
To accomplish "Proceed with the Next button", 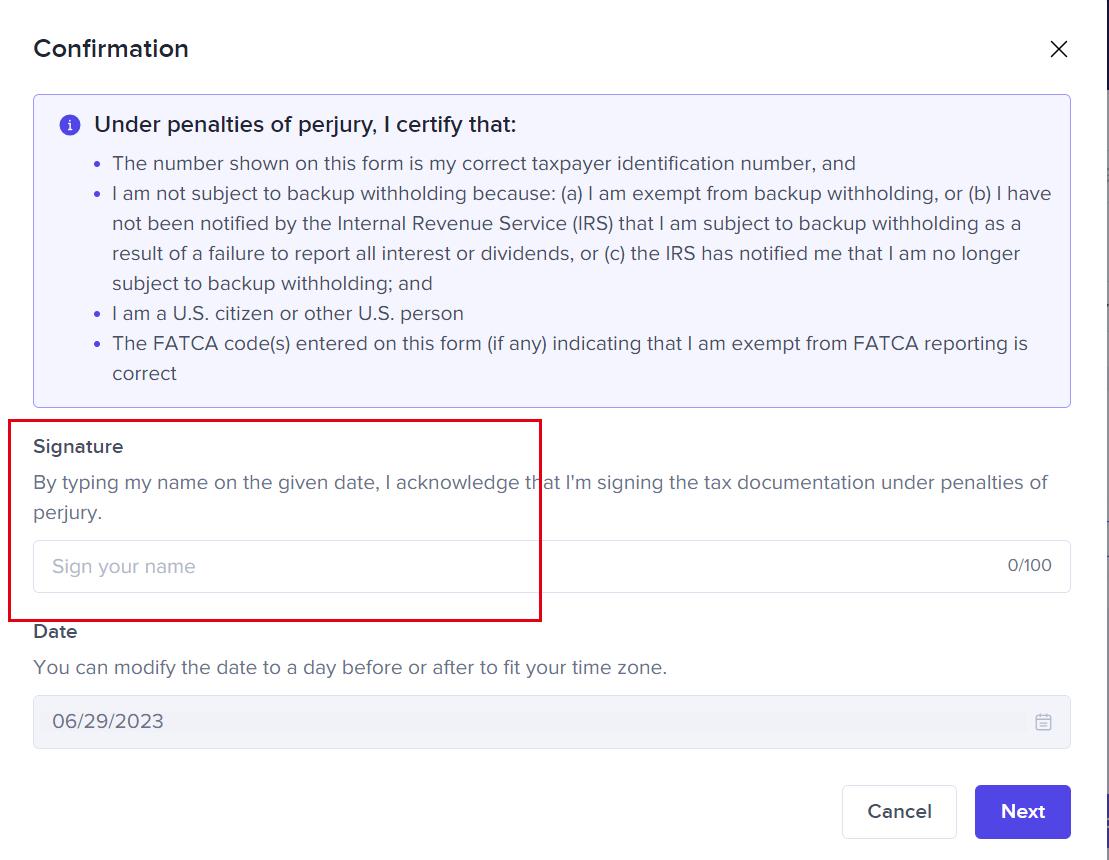I will point(1022,811).
